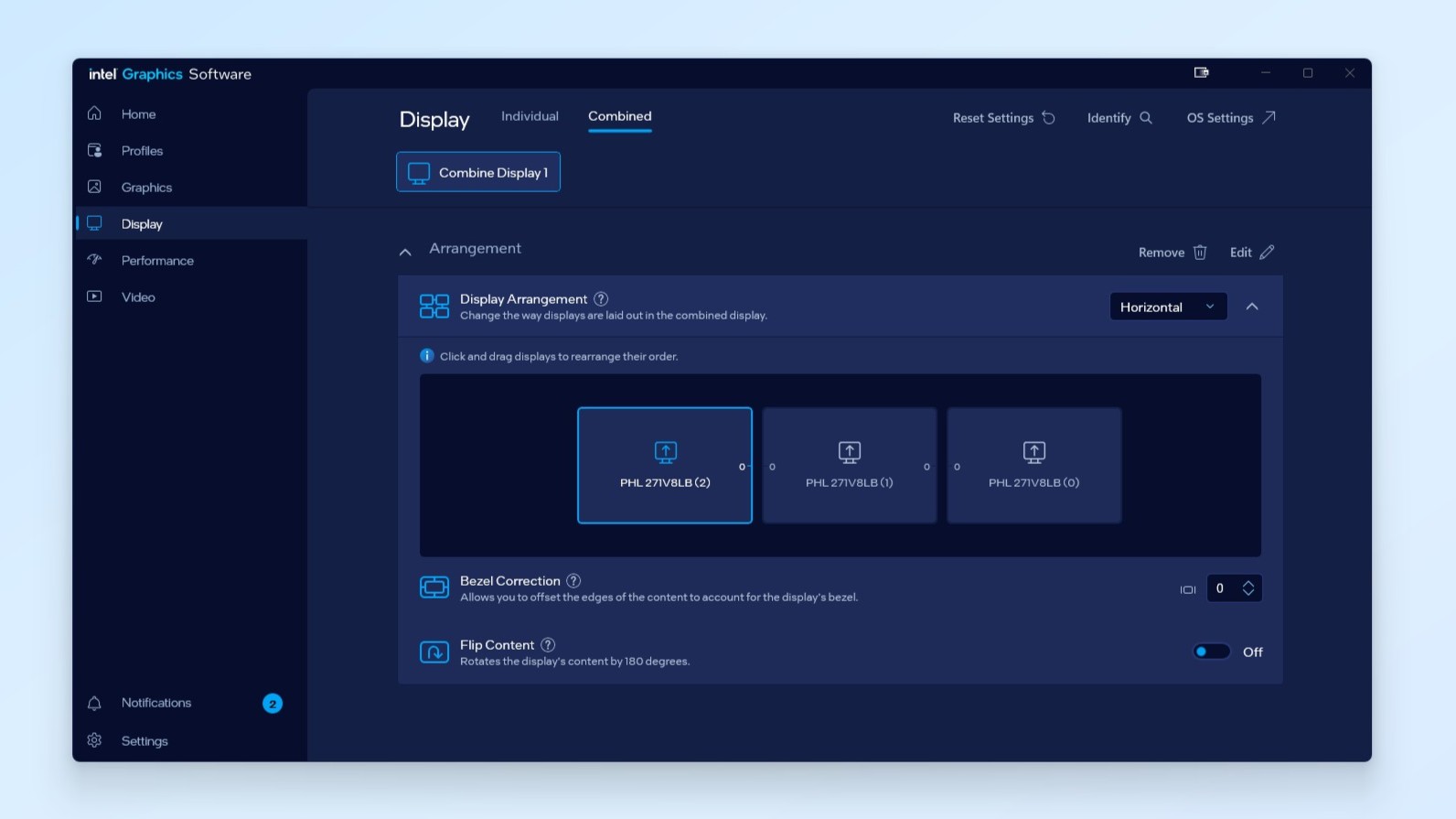Image resolution: width=1456 pixels, height=819 pixels.
Task: Open Video section in sidebar
Action: [x=190, y=297]
